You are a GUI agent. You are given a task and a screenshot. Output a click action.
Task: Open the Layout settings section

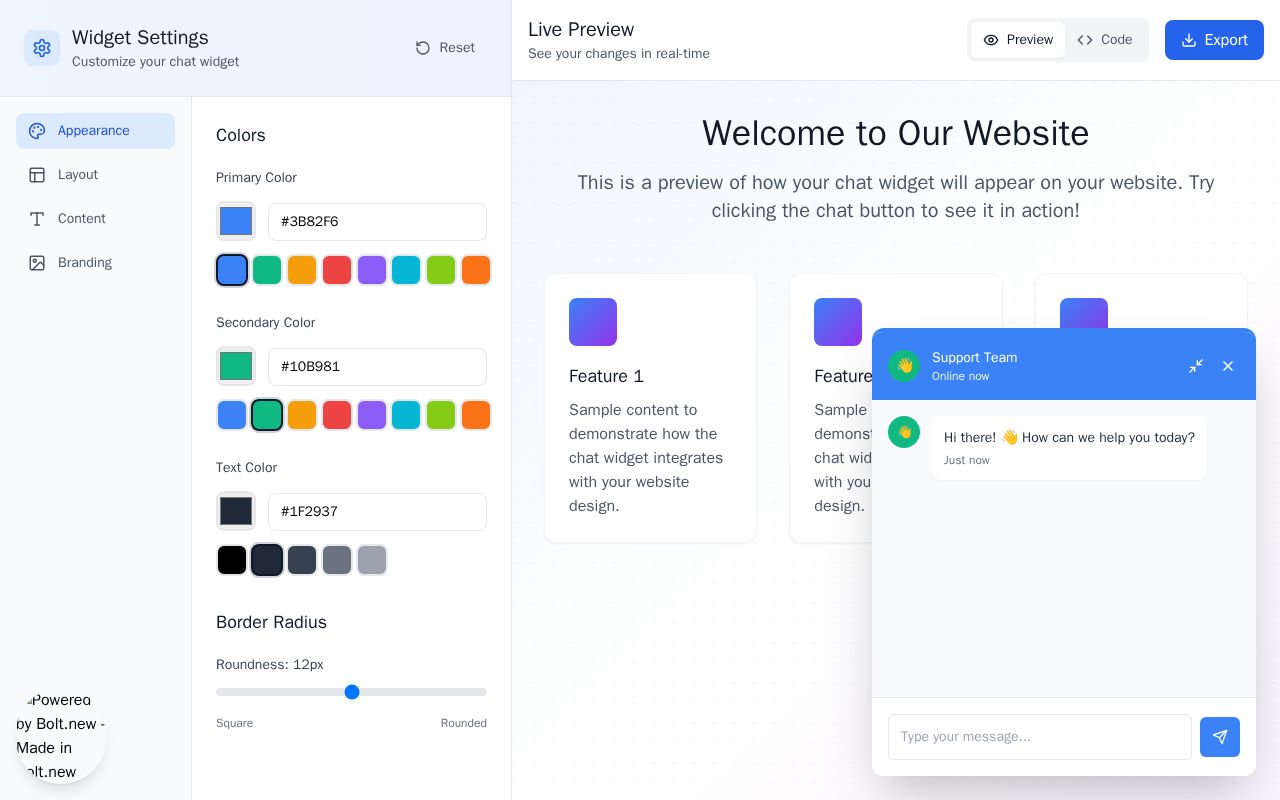click(x=95, y=175)
